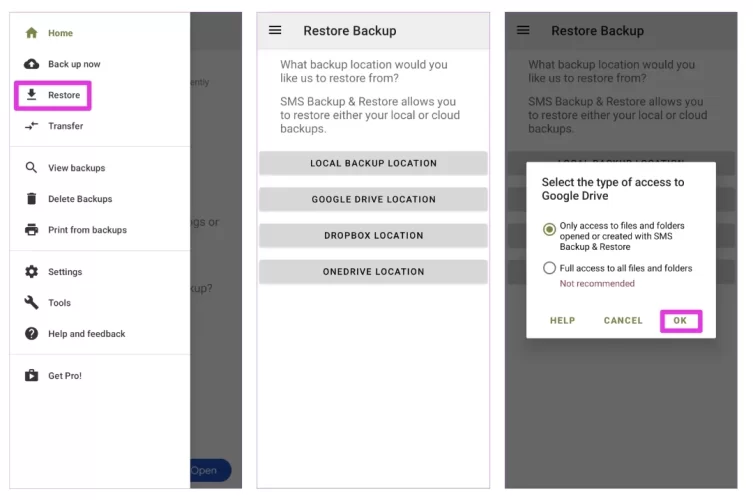Click the Print from backups printer icon

[31, 230]
